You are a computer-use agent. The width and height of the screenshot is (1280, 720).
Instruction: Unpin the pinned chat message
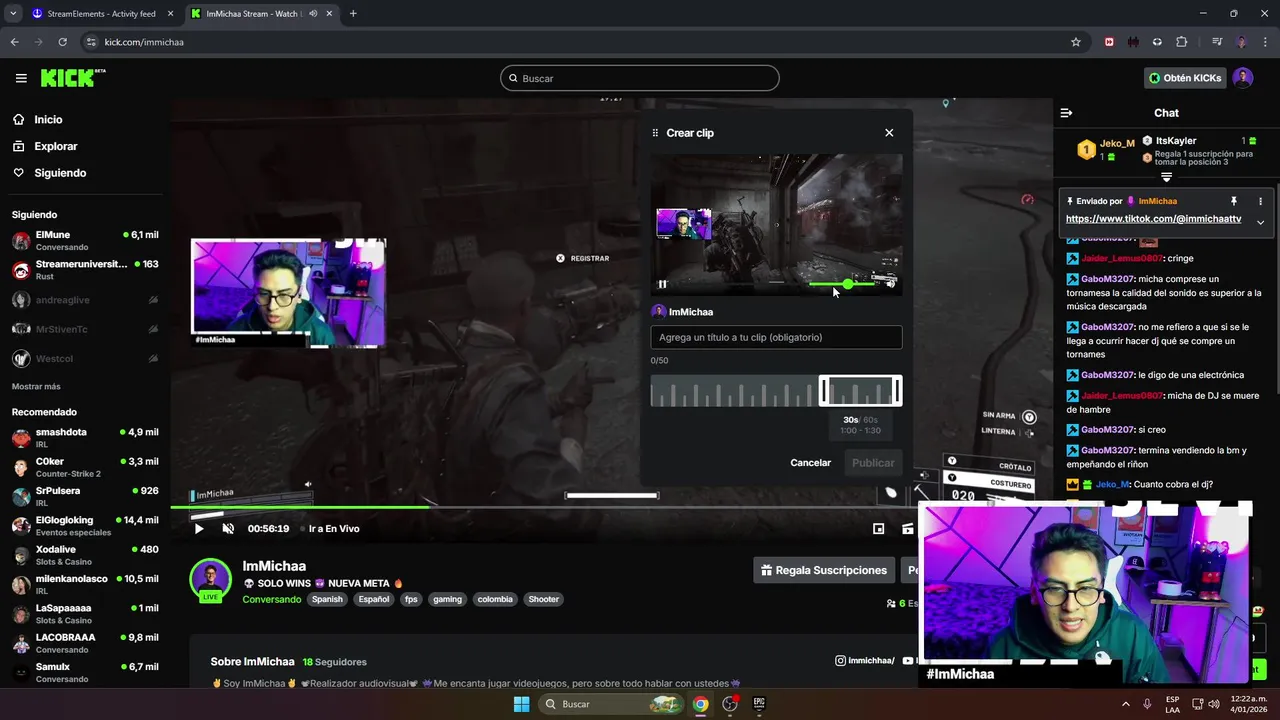[1234, 201]
